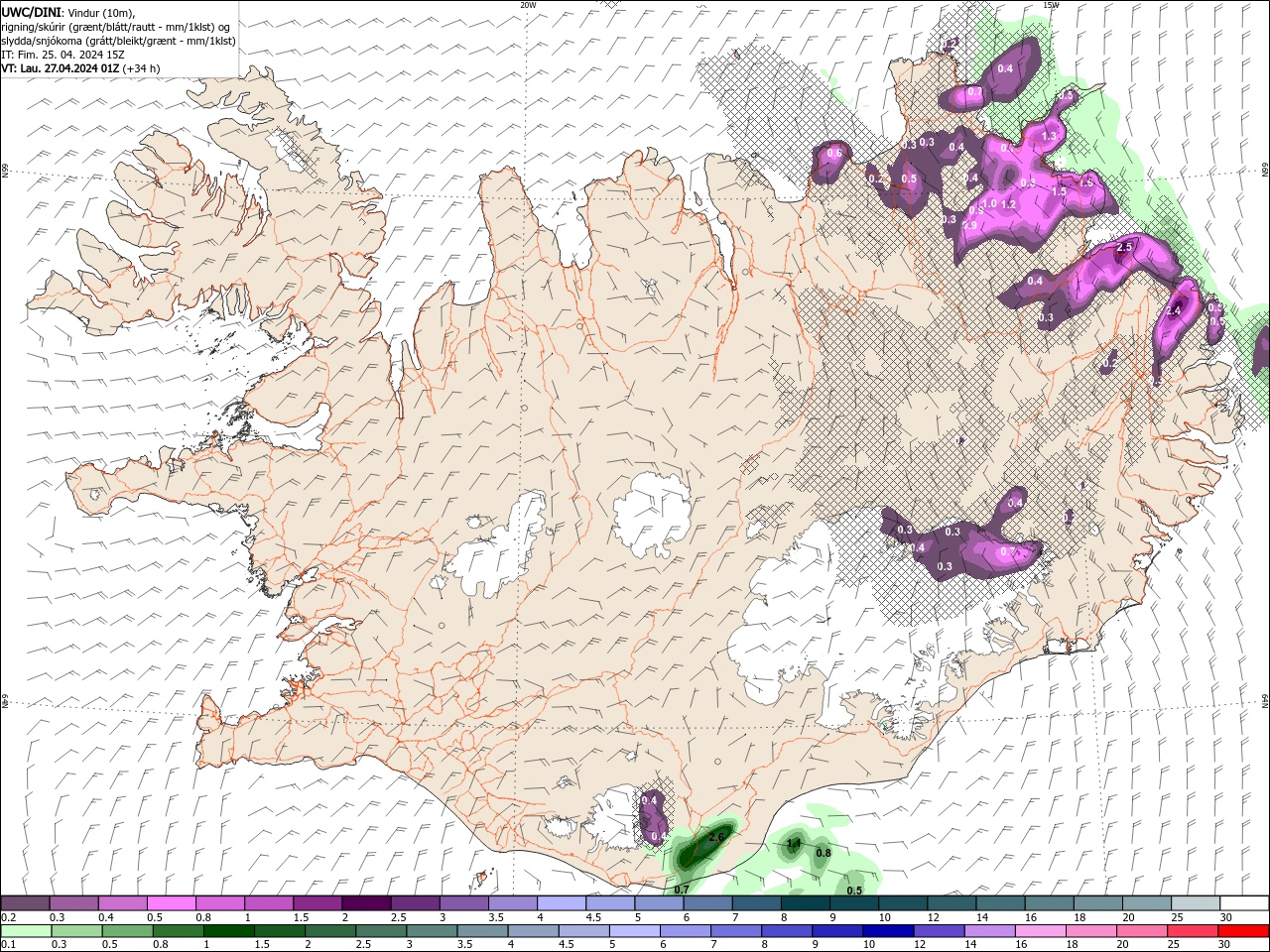Click the 1.0 snowfall value in the northeast
The image size is (1270, 952).
pos(989,203)
